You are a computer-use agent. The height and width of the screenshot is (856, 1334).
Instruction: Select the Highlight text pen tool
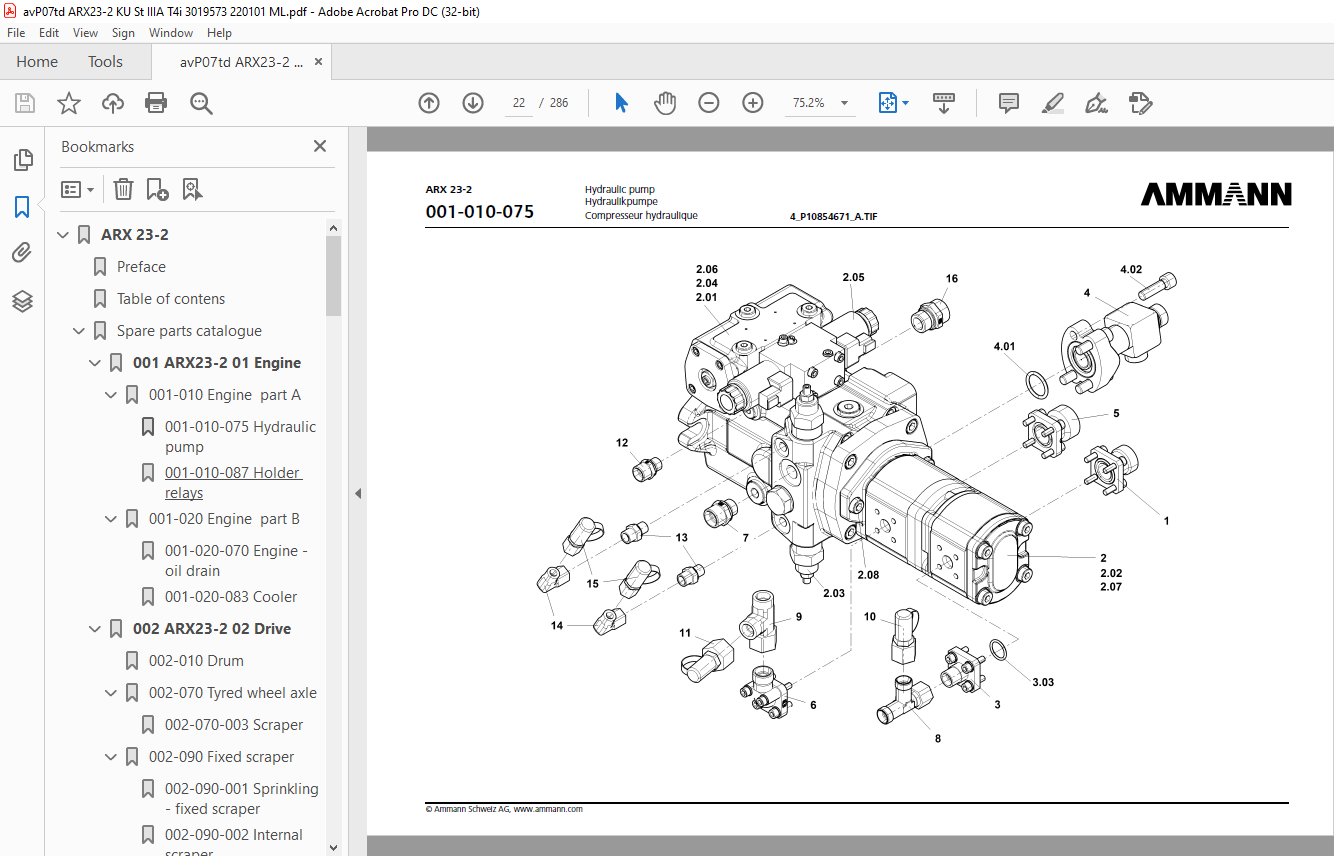1052,103
